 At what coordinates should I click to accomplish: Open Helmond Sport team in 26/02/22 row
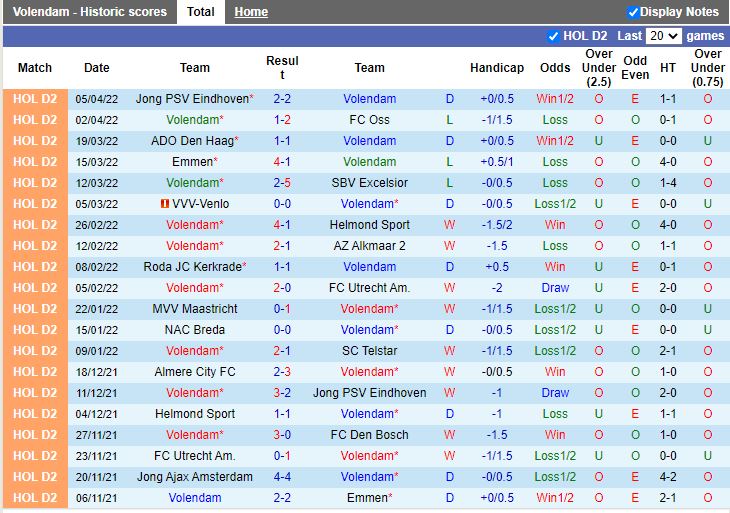coord(370,225)
